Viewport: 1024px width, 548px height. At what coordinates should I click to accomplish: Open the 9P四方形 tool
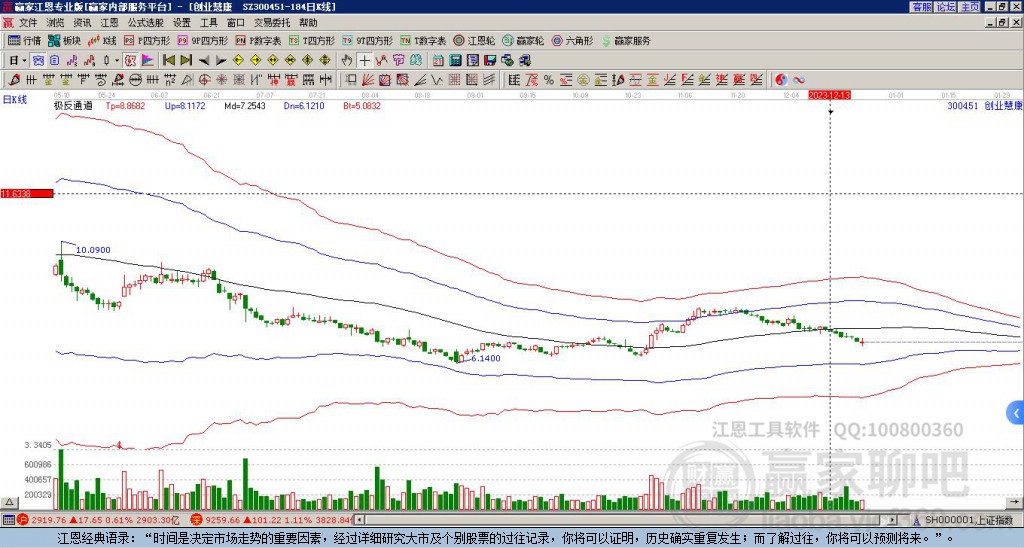[203, 40]
